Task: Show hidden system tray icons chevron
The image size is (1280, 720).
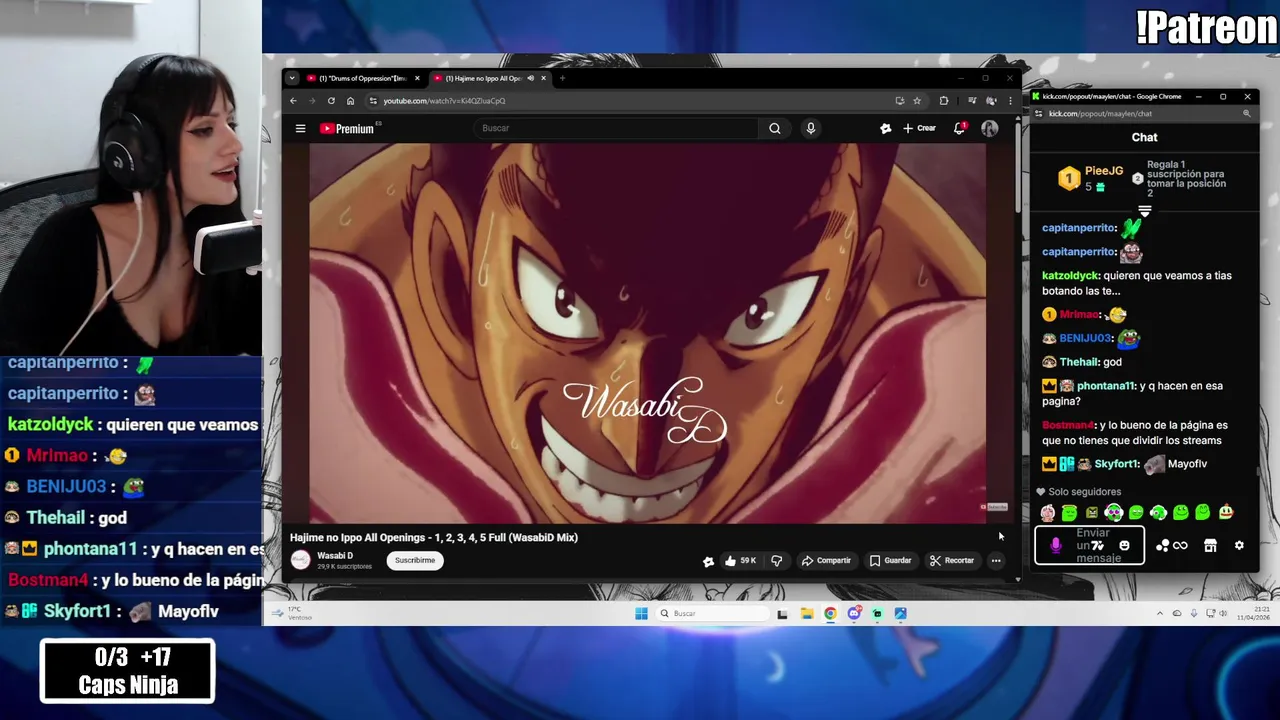Action: point(1160,613)
